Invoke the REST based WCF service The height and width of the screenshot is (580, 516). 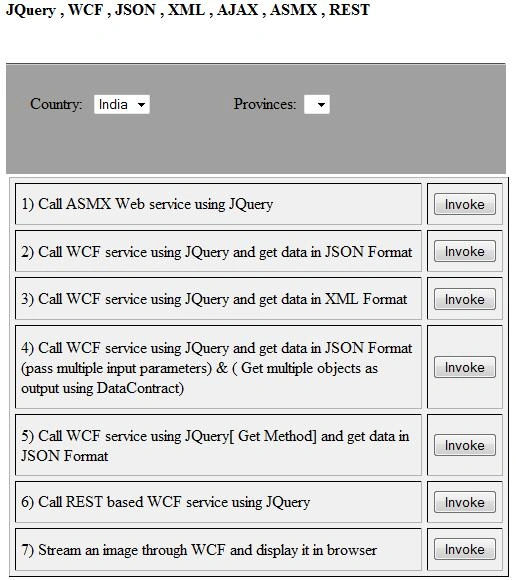(x=465, y=502)
